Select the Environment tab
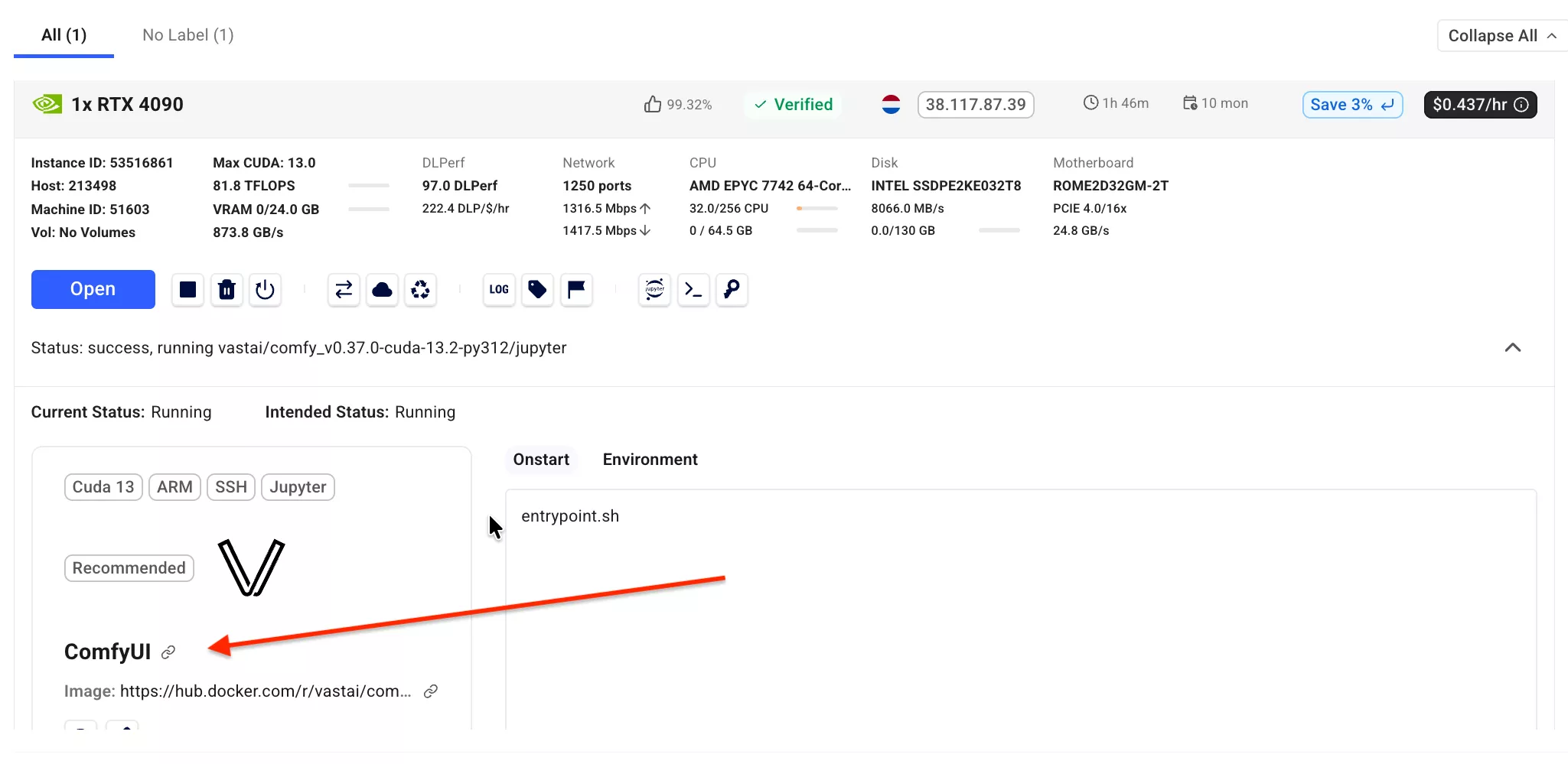 tap(650, 460)
